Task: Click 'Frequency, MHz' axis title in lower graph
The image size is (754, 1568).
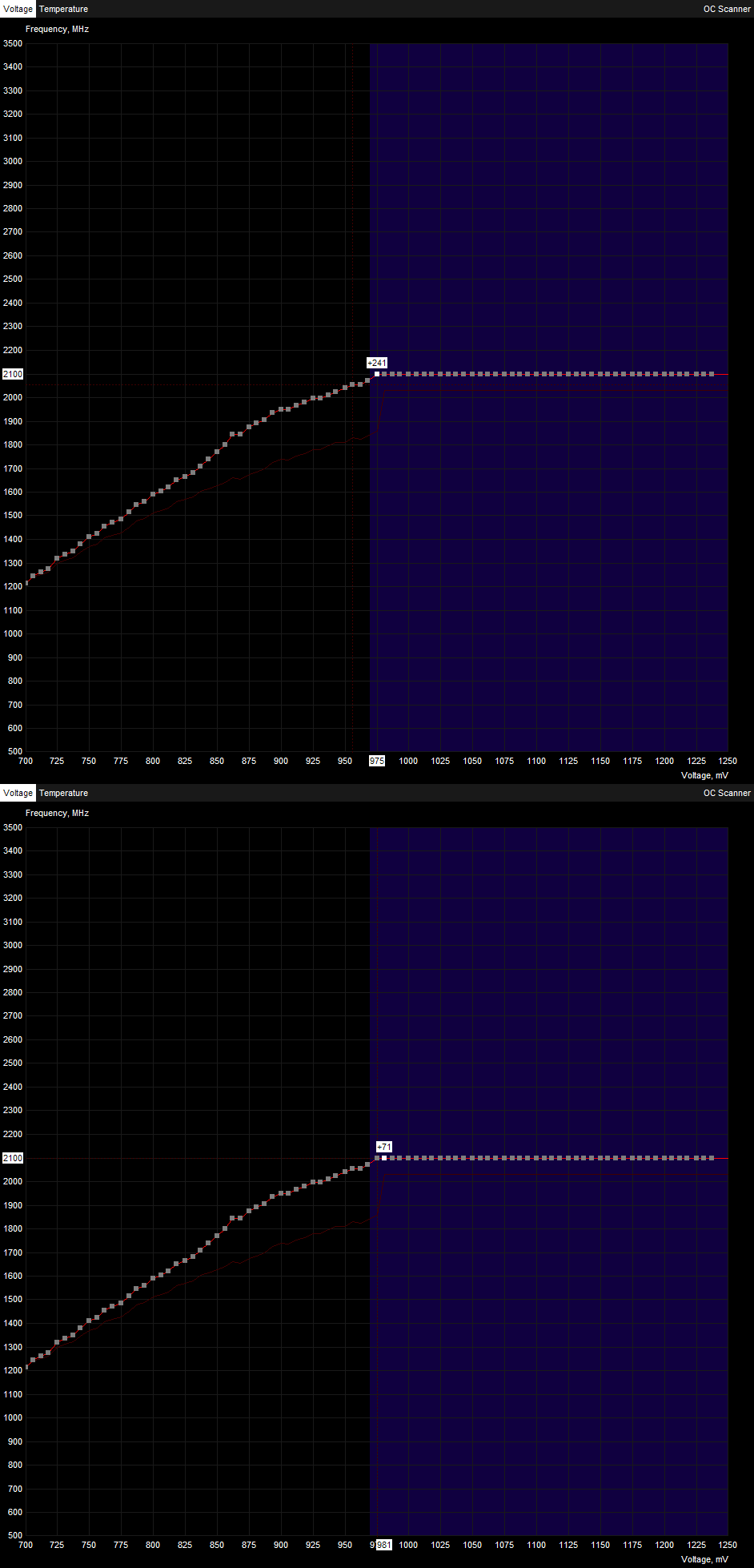Action: click(57, 813)
